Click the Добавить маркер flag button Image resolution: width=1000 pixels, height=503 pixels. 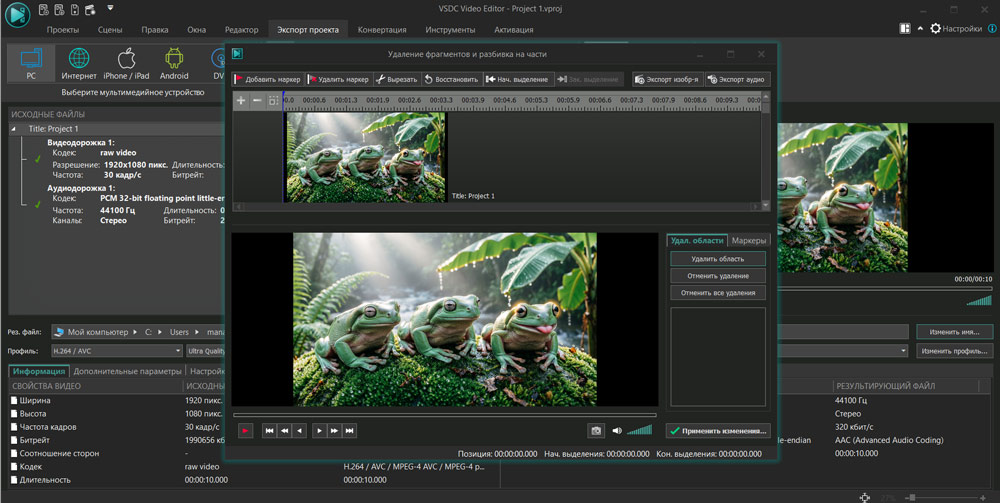[268, 79]
